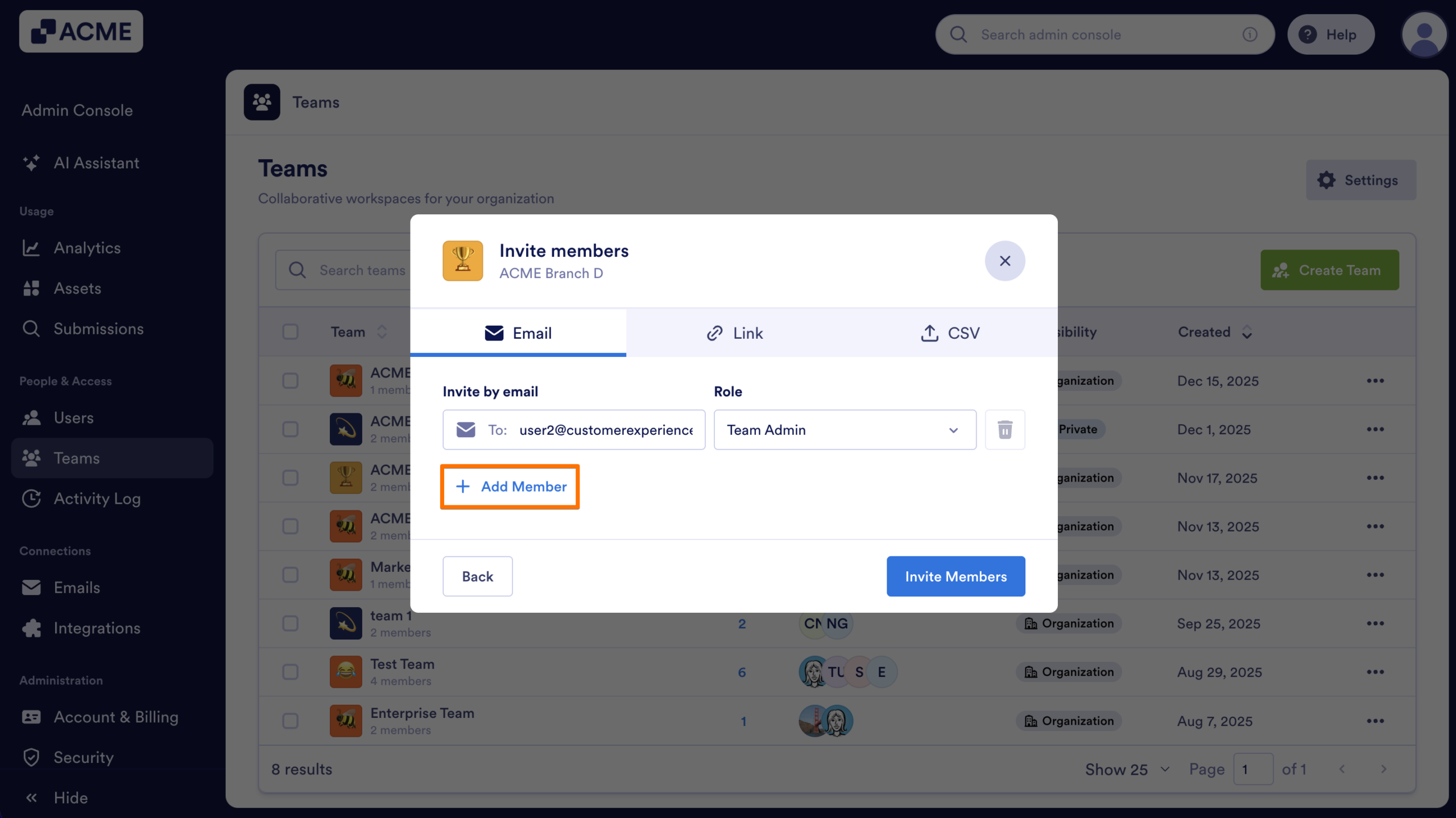Open the Assets page
Screen dimensions: 1456x818
coord(77,288)
